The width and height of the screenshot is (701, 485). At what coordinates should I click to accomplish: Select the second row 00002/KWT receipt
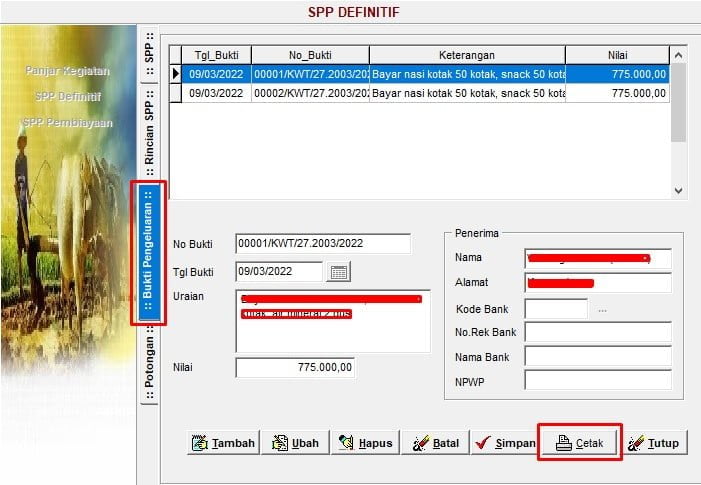(x=310, y=93)
